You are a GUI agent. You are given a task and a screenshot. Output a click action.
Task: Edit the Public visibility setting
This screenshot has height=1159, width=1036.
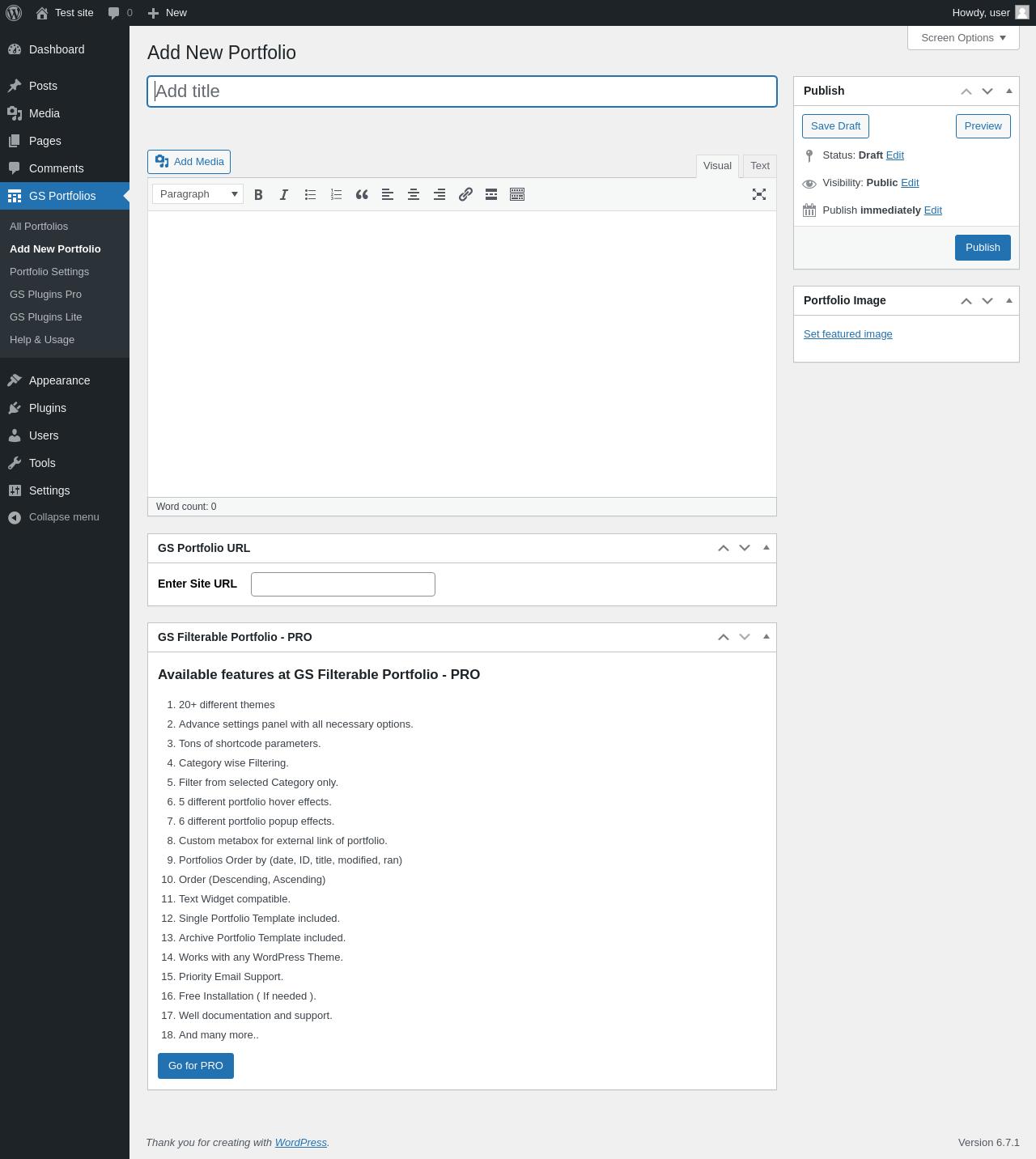point(910,183)
